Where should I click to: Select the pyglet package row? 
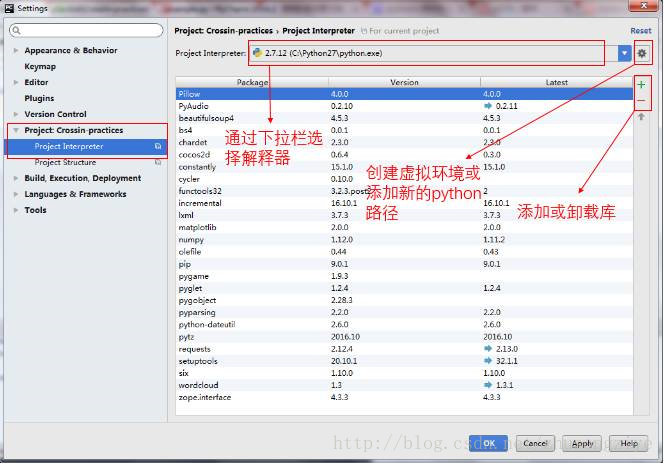coord(404,288)
